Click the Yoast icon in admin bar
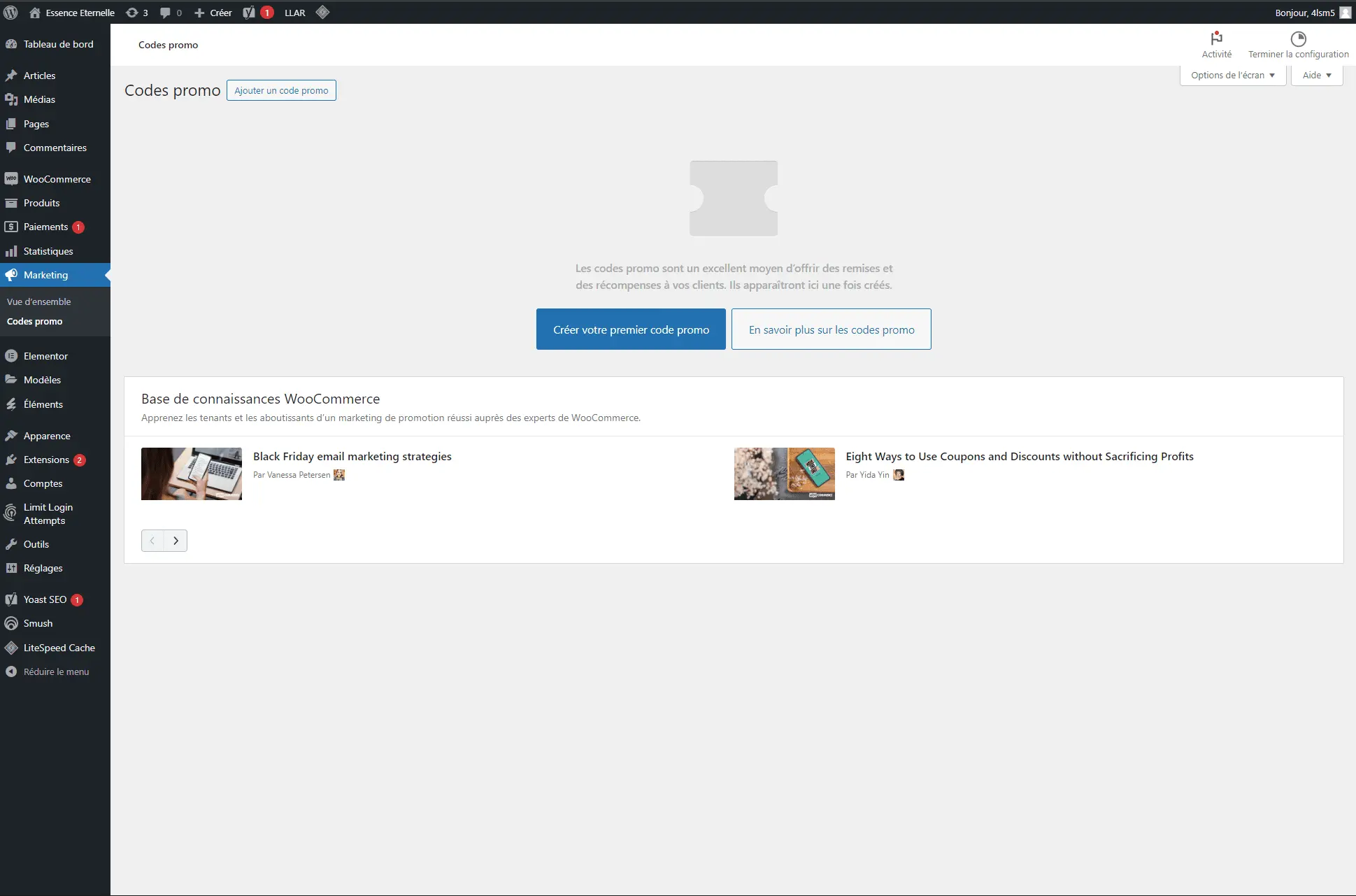This screenshot has width=1356, height=896. pos(249,13)
